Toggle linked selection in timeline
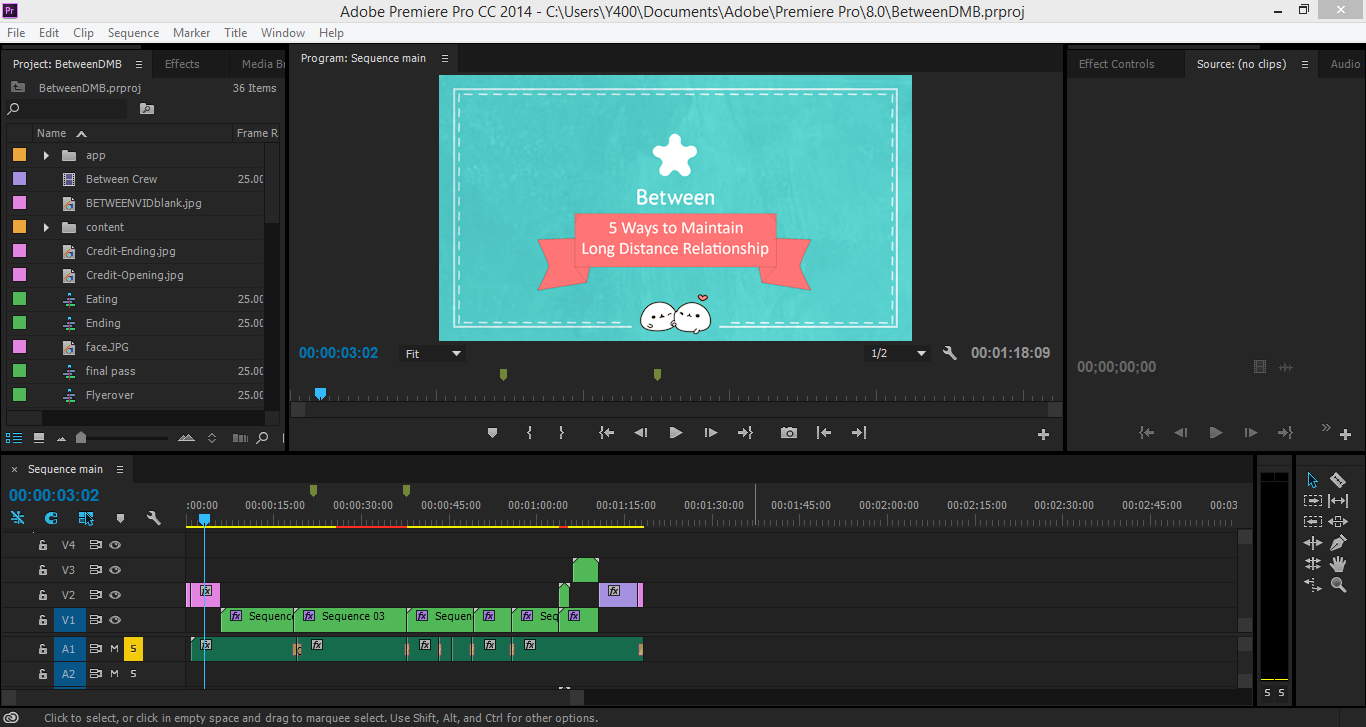This screenshot has height=727, width=1366. [x=86, y=518]
